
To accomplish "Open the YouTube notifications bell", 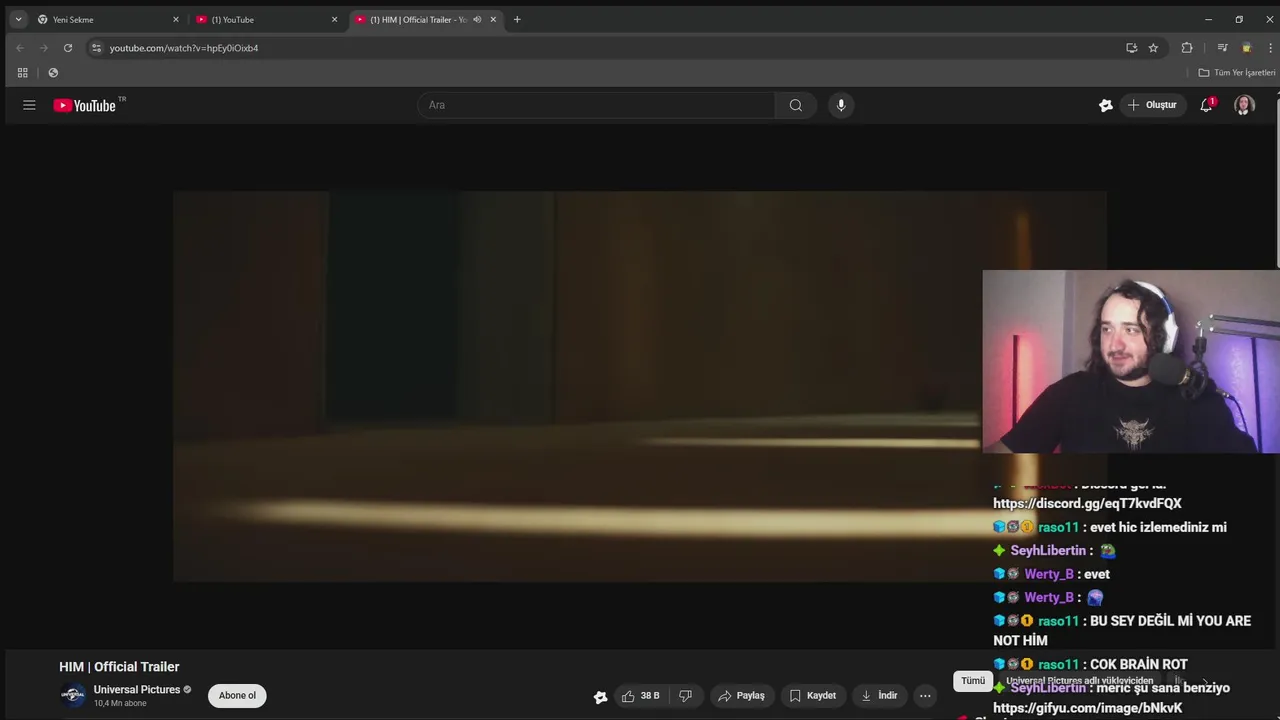I will pos(1207,105).
